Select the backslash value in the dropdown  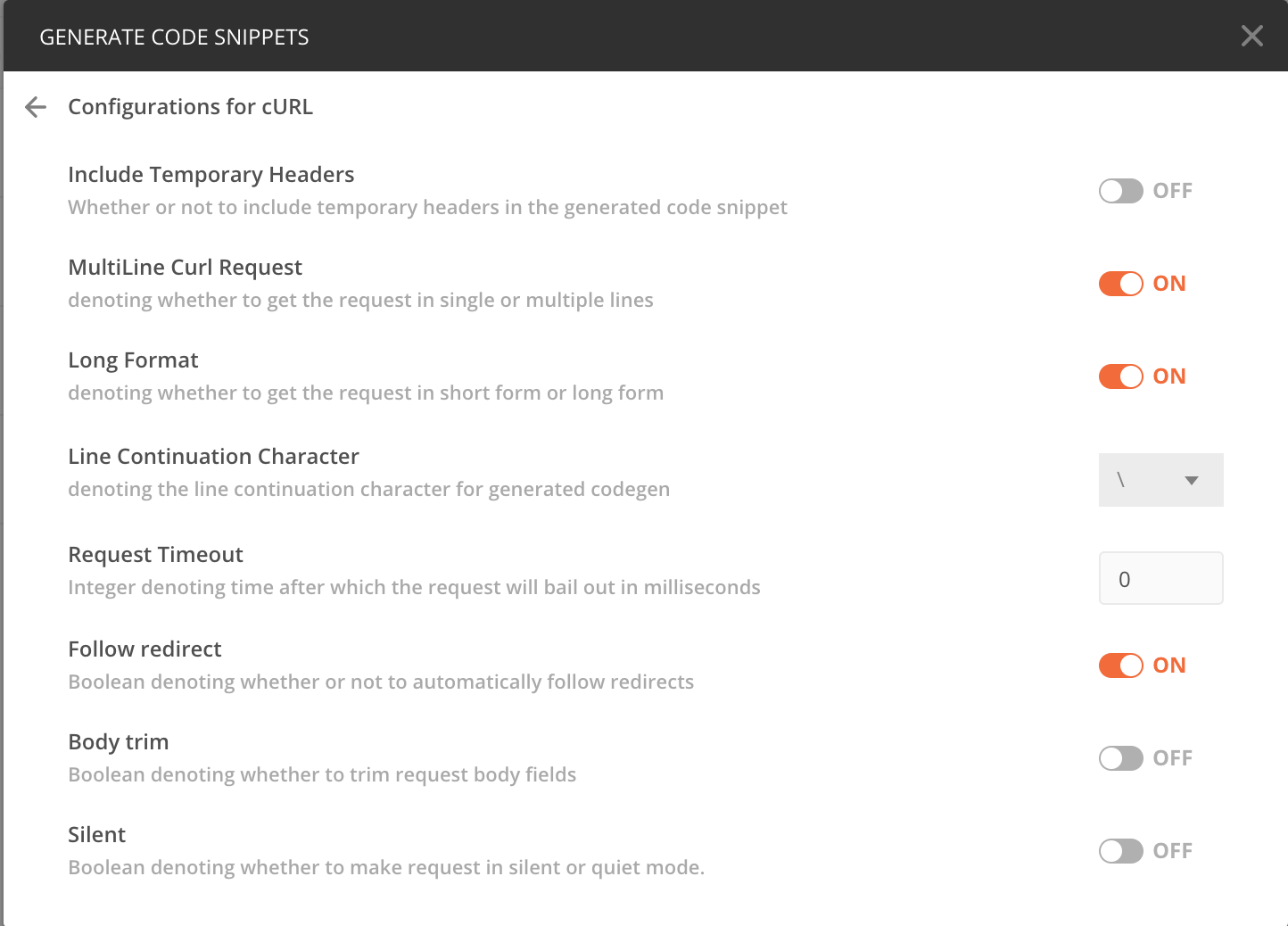(x=1122, y=480)
